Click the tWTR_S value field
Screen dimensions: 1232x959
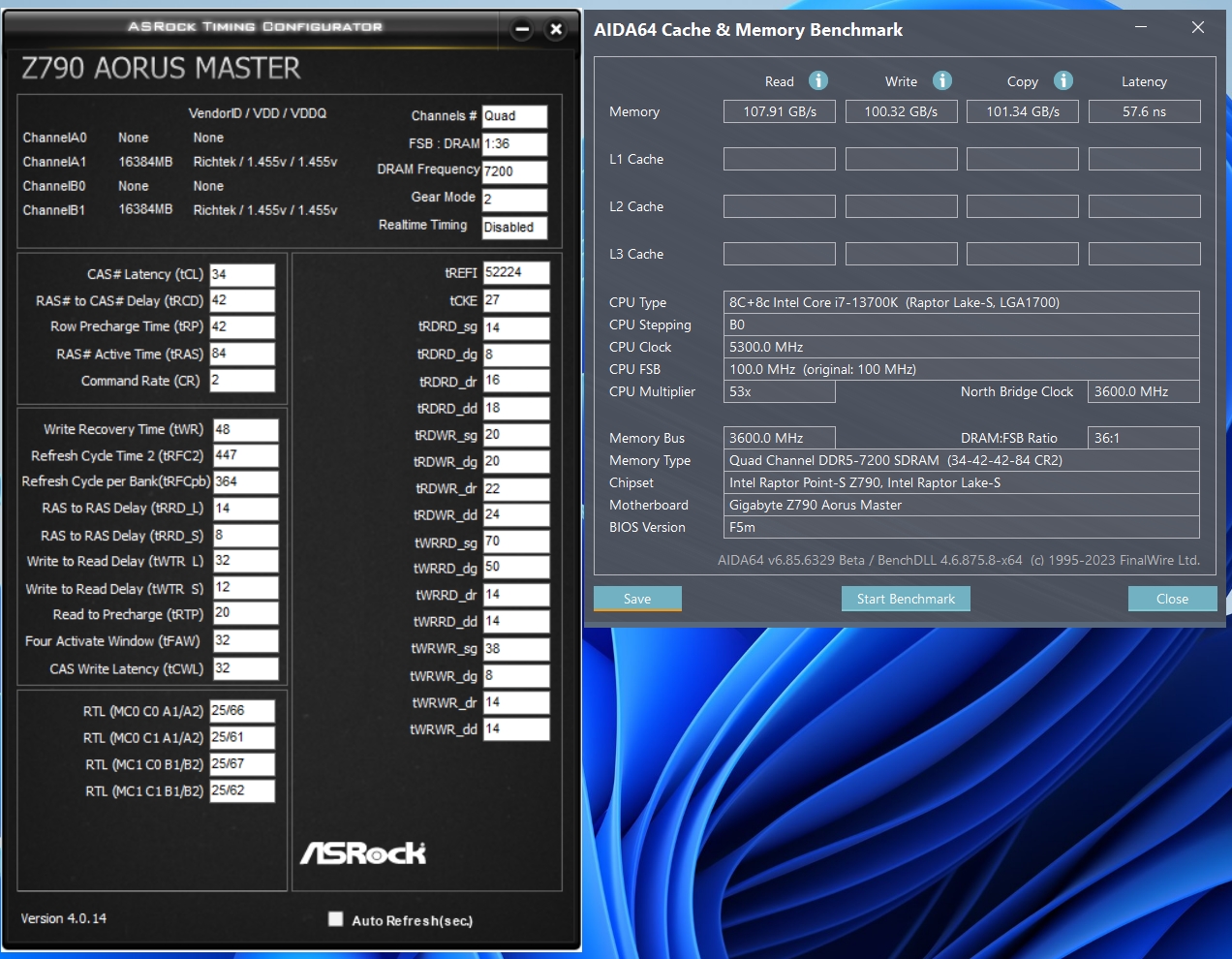245,588
